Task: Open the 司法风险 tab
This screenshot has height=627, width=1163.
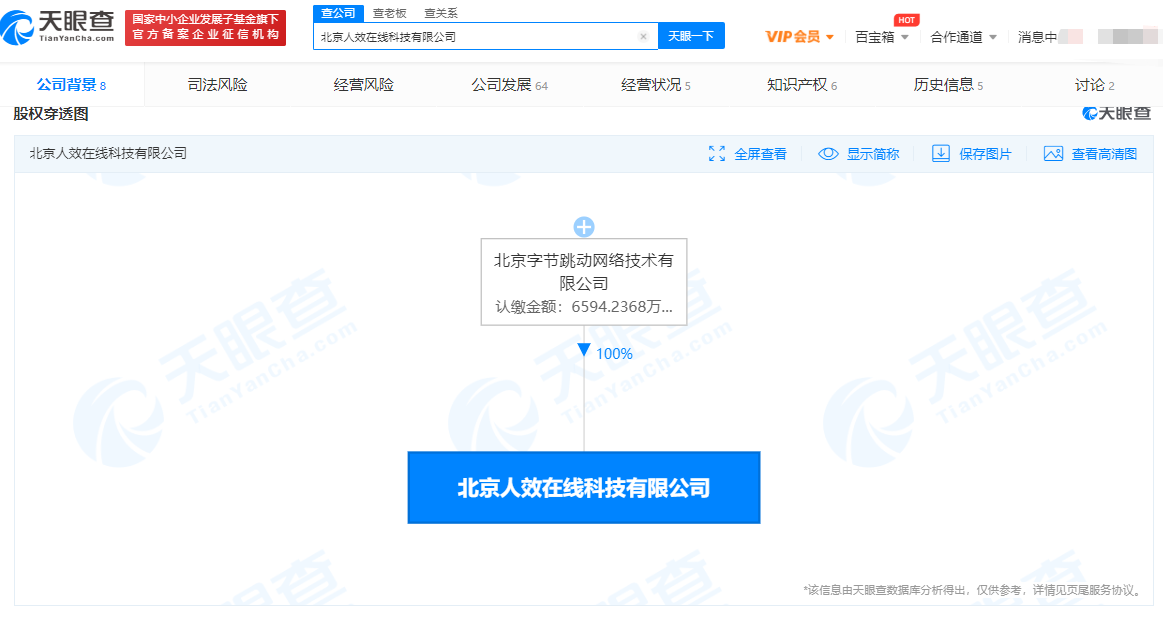Action: [217, 85]
